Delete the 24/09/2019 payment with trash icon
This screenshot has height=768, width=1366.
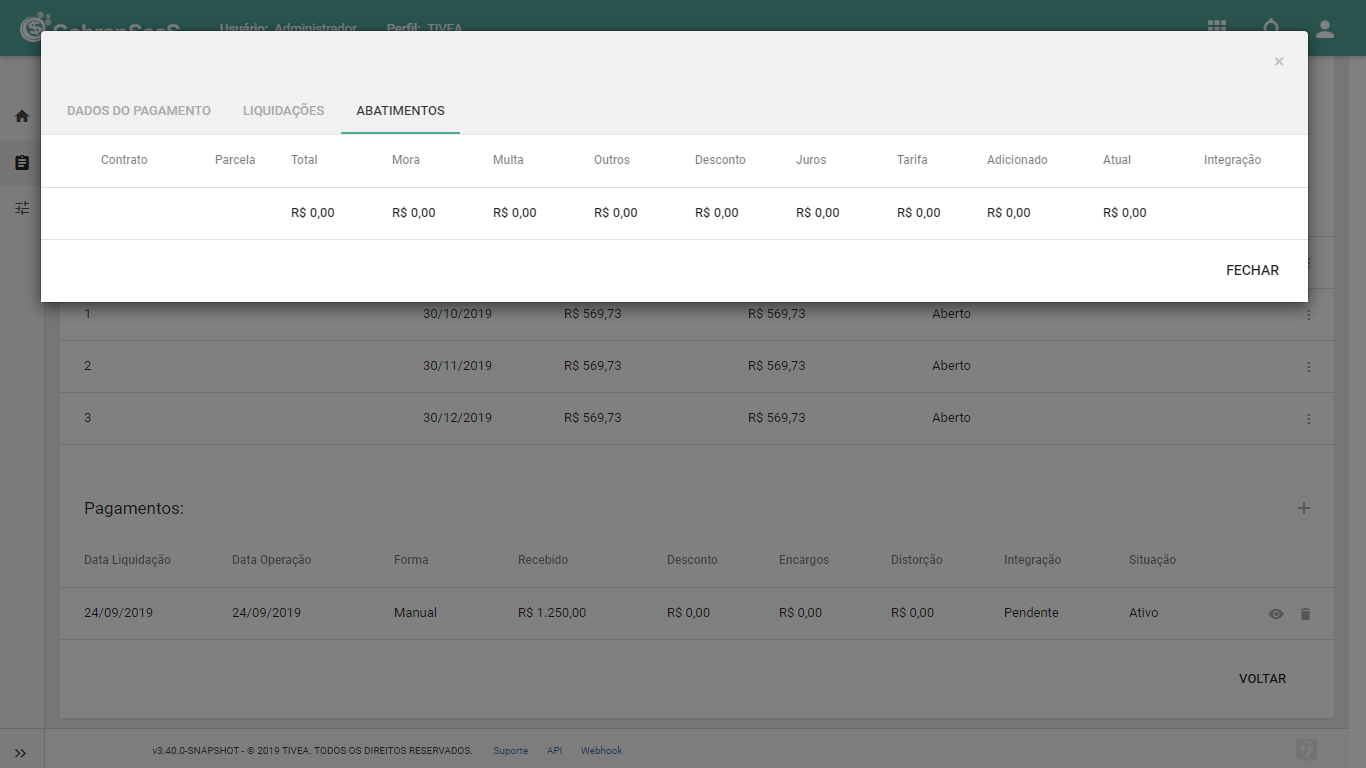[x=1305, y=614]
